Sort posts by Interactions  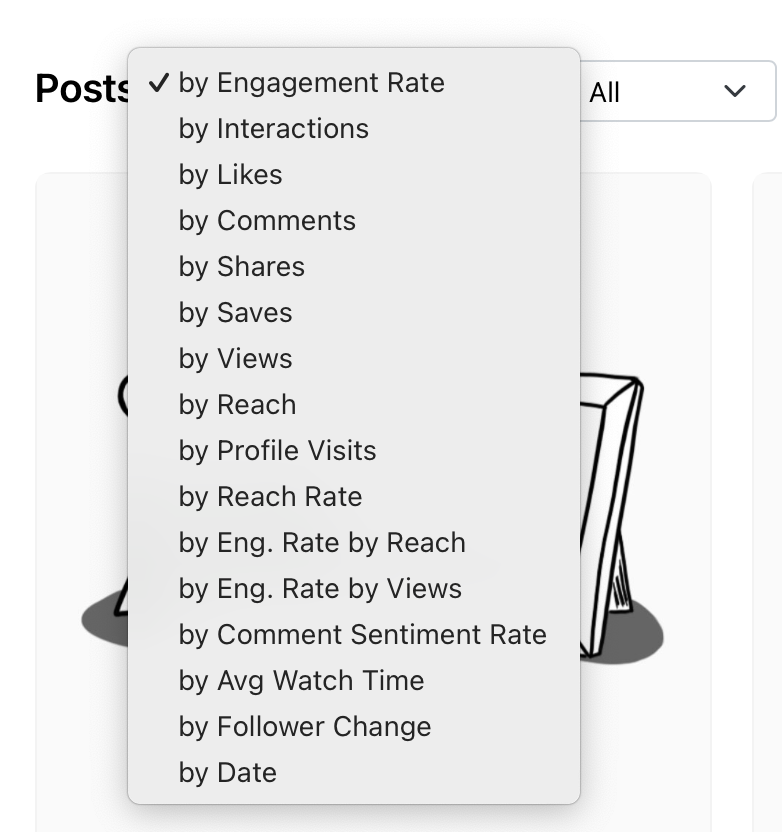[272, 129]
